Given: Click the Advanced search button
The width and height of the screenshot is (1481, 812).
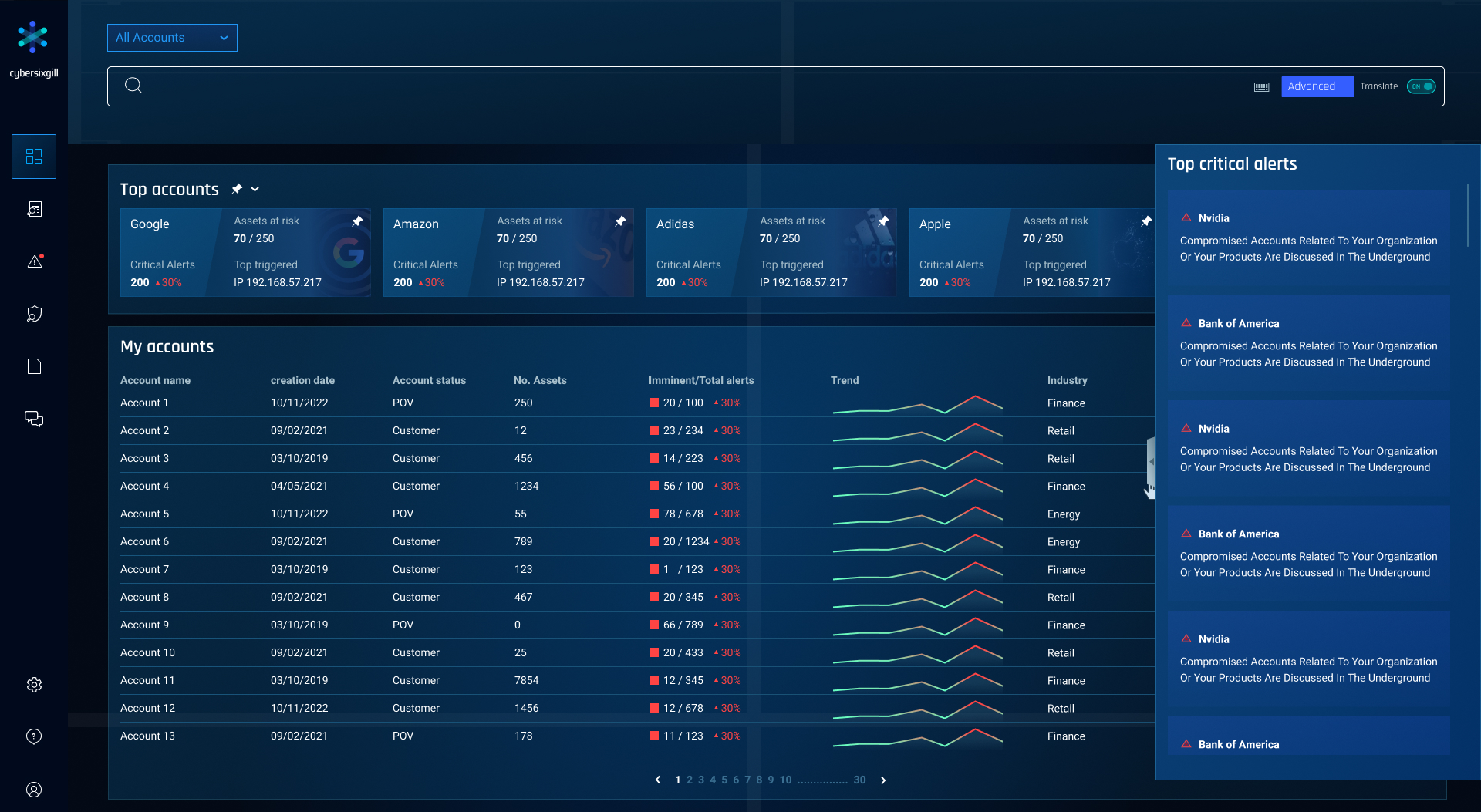Looking at the screenshot, I should (1317, 86).
